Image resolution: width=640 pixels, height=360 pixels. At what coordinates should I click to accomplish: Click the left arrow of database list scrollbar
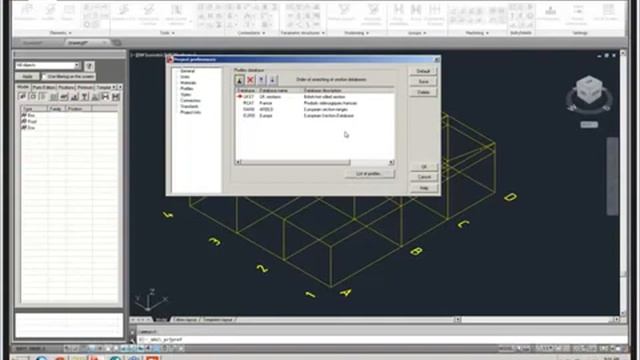(x=238, y=162)
